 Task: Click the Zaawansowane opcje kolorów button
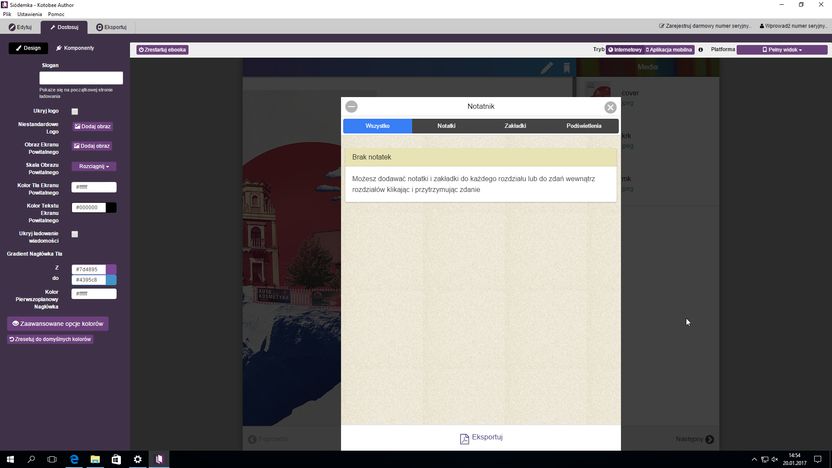[x=58, y=324]
